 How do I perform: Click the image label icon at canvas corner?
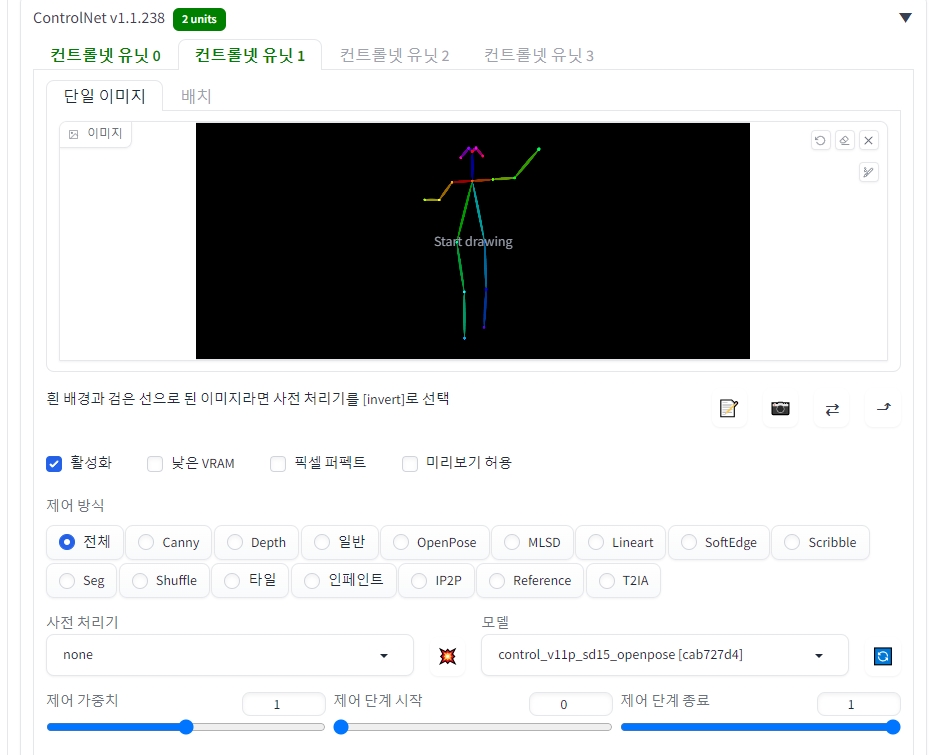click(x=73, y=134)
